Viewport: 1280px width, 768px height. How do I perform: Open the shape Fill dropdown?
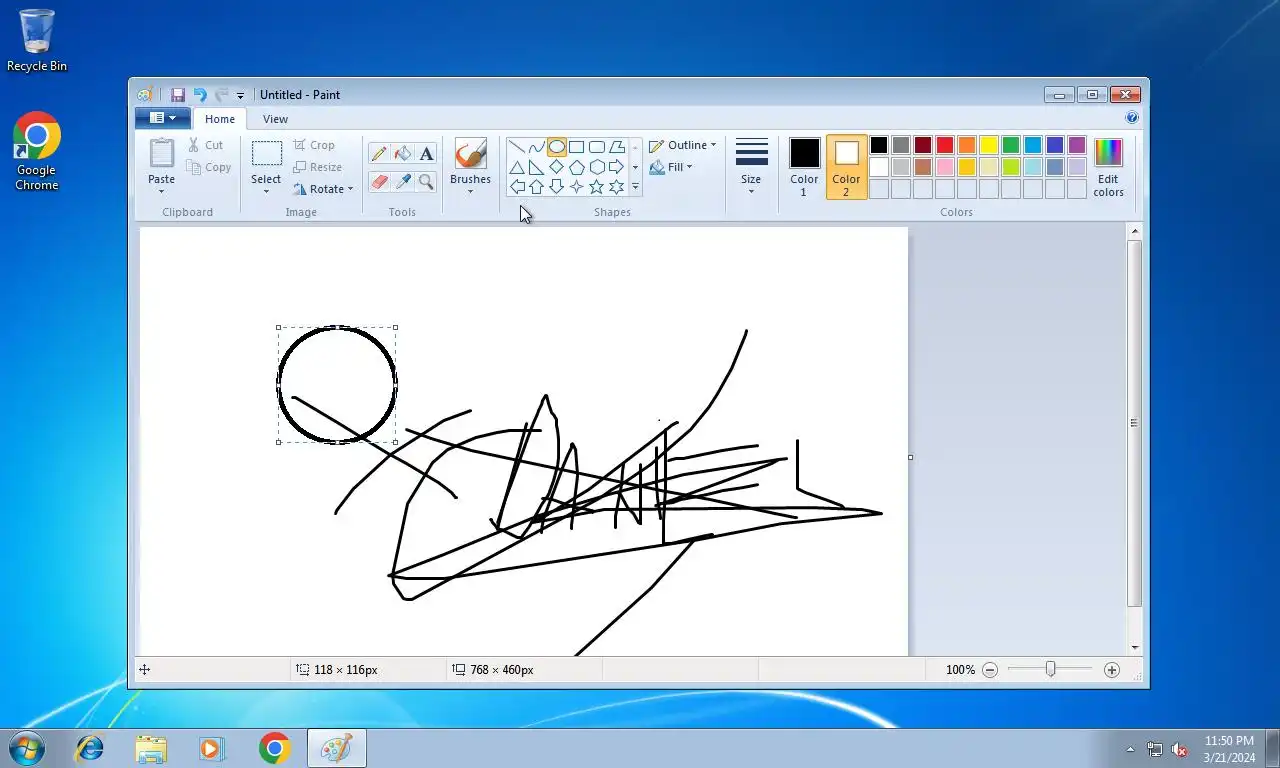[671, 167]
